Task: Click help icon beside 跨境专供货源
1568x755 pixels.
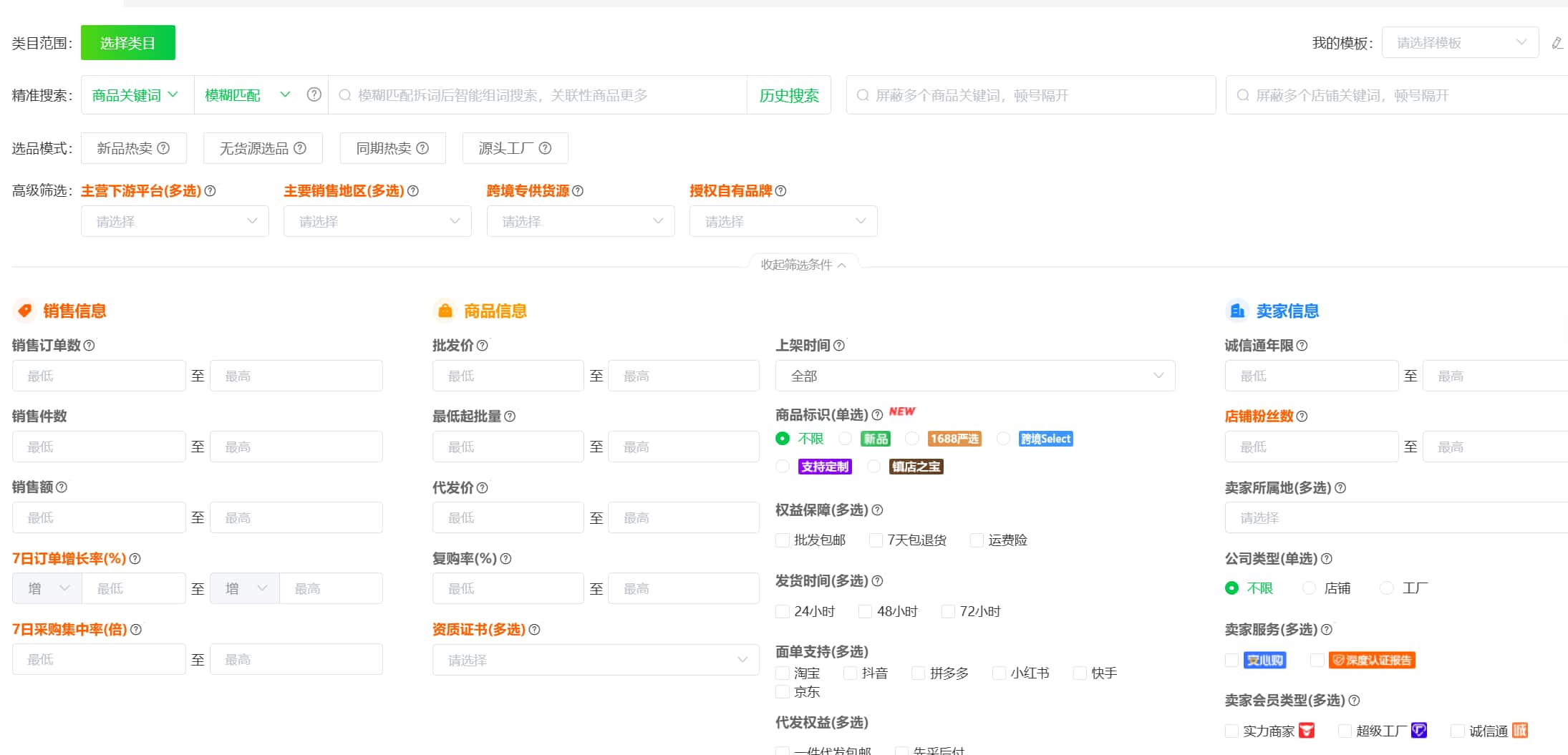Action: tap(578, 191)
